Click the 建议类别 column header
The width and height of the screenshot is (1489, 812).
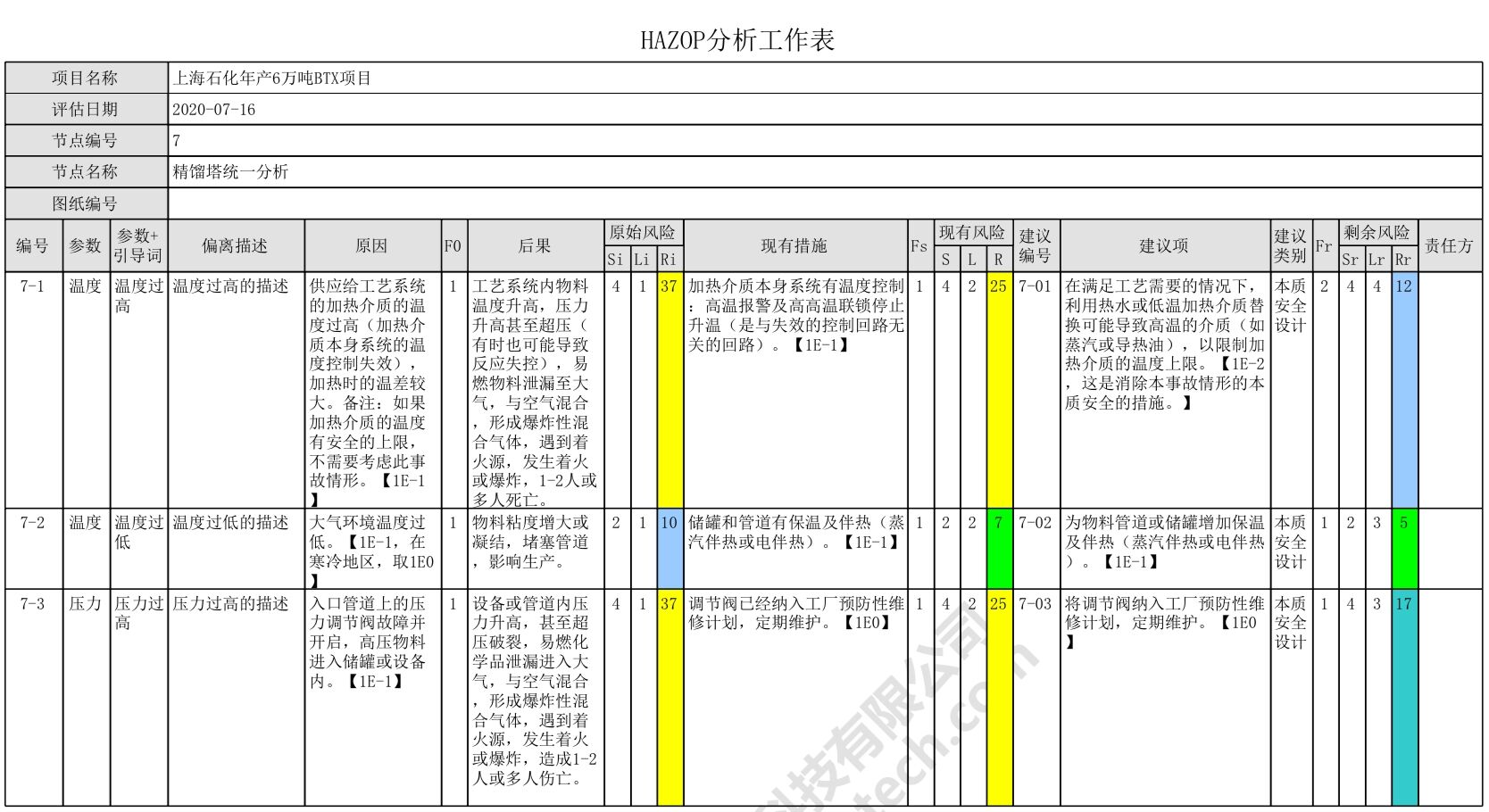(x=1291, y=245)
